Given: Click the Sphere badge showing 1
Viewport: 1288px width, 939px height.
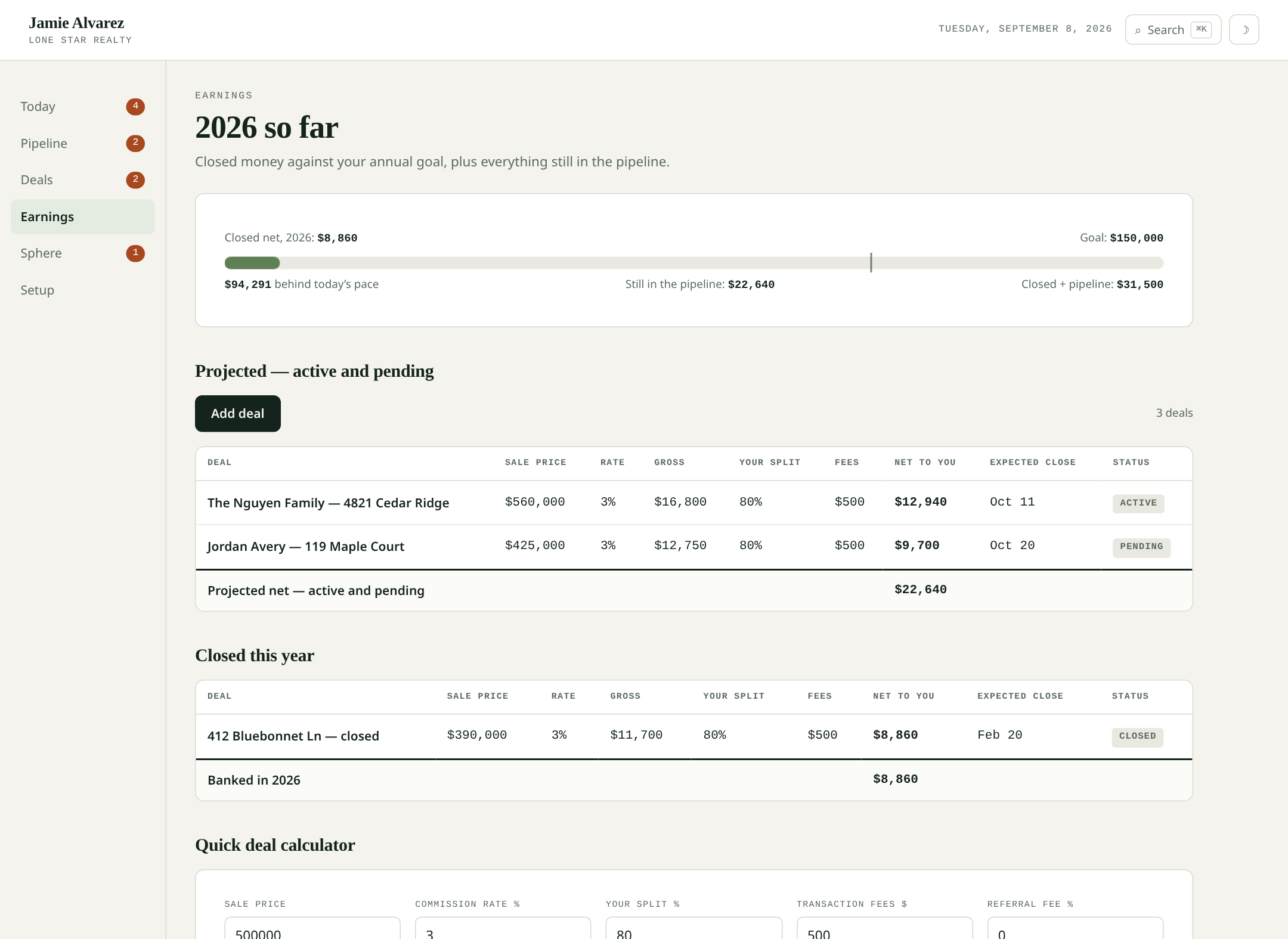Looking at the screenshot, I should (135, 253).
